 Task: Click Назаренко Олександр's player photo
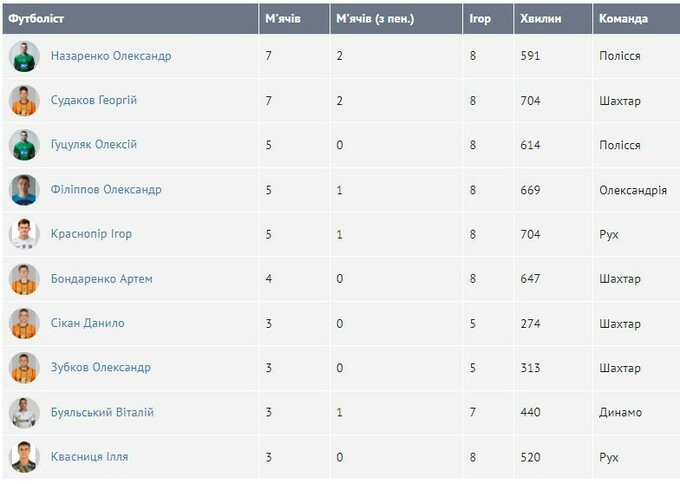[24, 56]
